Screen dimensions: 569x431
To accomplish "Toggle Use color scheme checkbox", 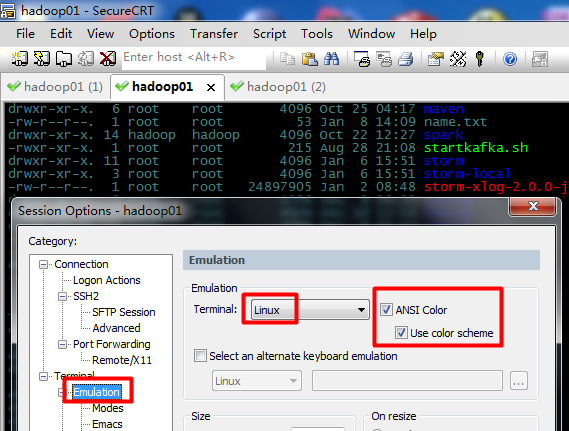I will (x=401, y=333).
